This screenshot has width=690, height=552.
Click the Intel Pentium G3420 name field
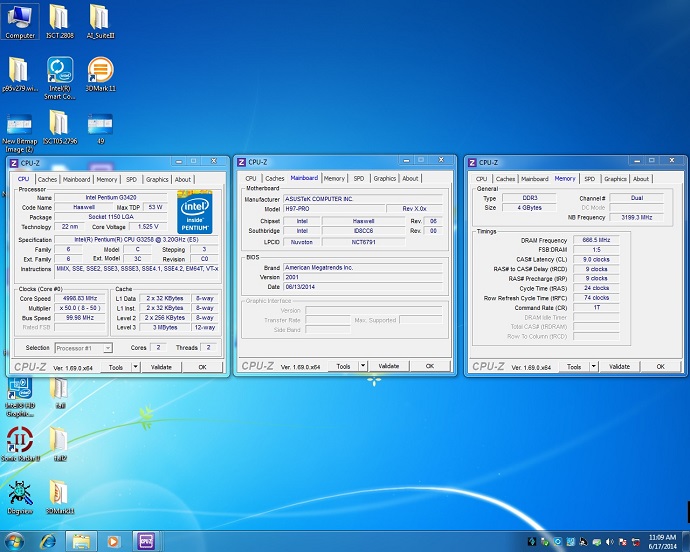click(x=111, y=198)
